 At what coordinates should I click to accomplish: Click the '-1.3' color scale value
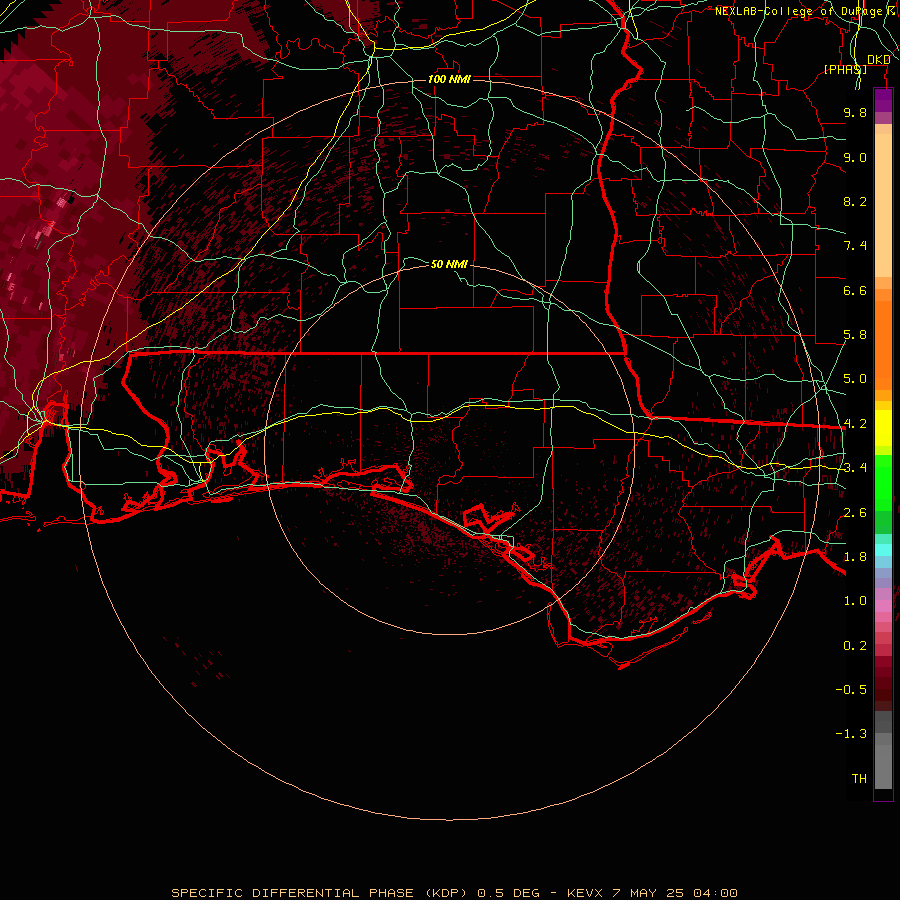point(851,734)
